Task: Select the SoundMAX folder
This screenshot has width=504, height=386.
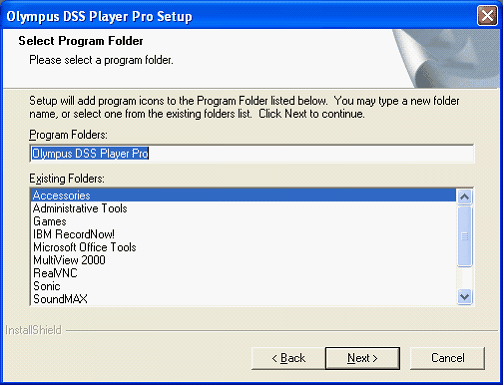Action: [244, 299]
